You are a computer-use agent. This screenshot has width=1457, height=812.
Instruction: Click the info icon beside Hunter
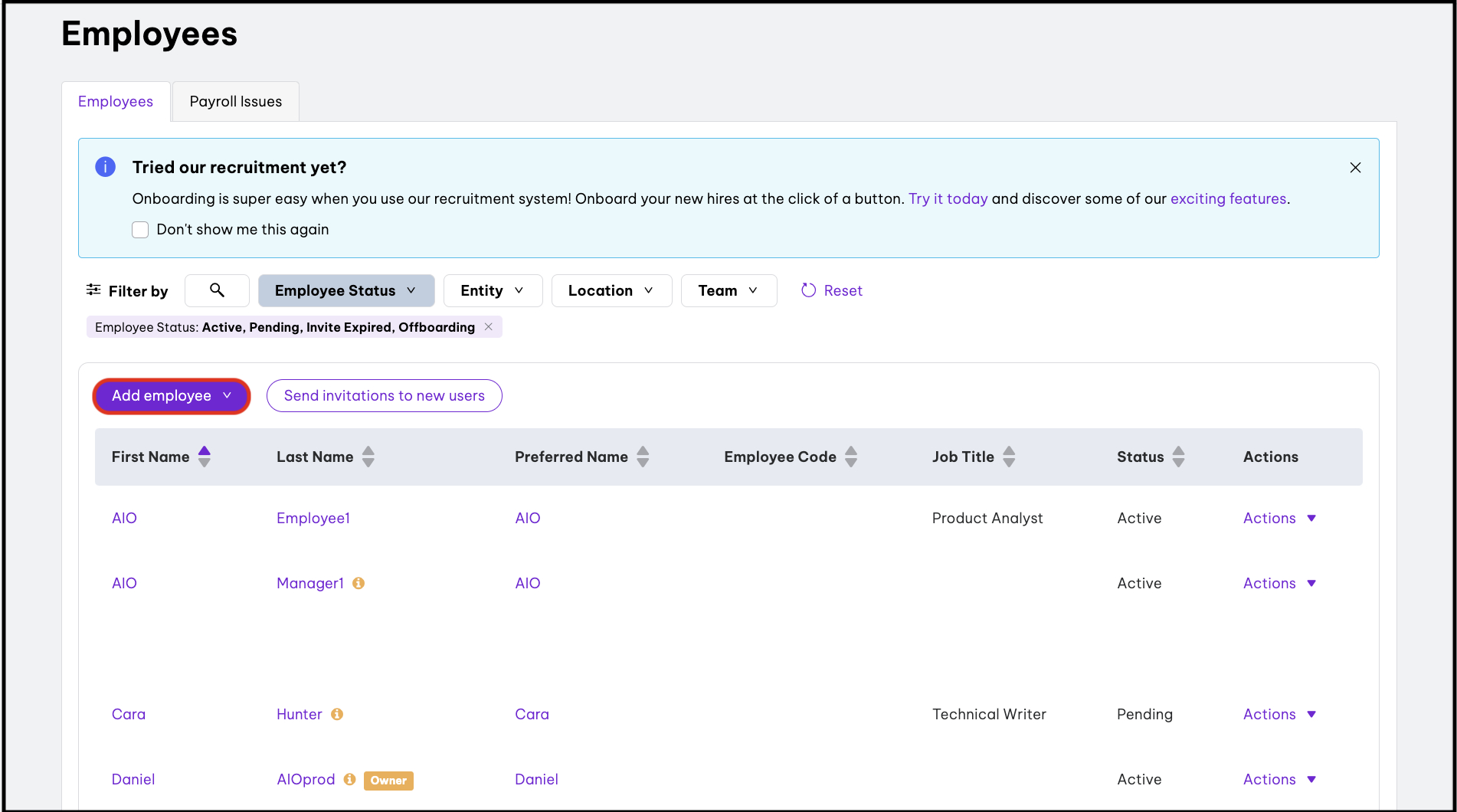(337, 714)
